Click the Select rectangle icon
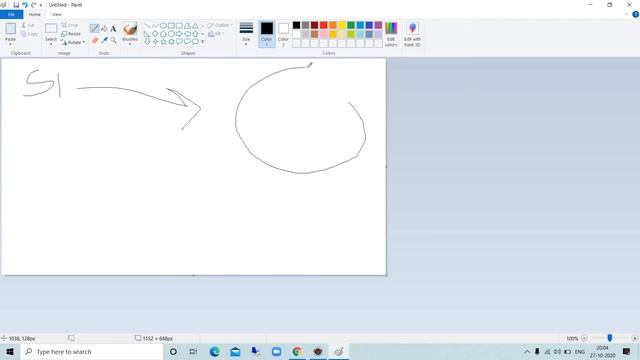 pyautogui.click(x=51, y=28)
